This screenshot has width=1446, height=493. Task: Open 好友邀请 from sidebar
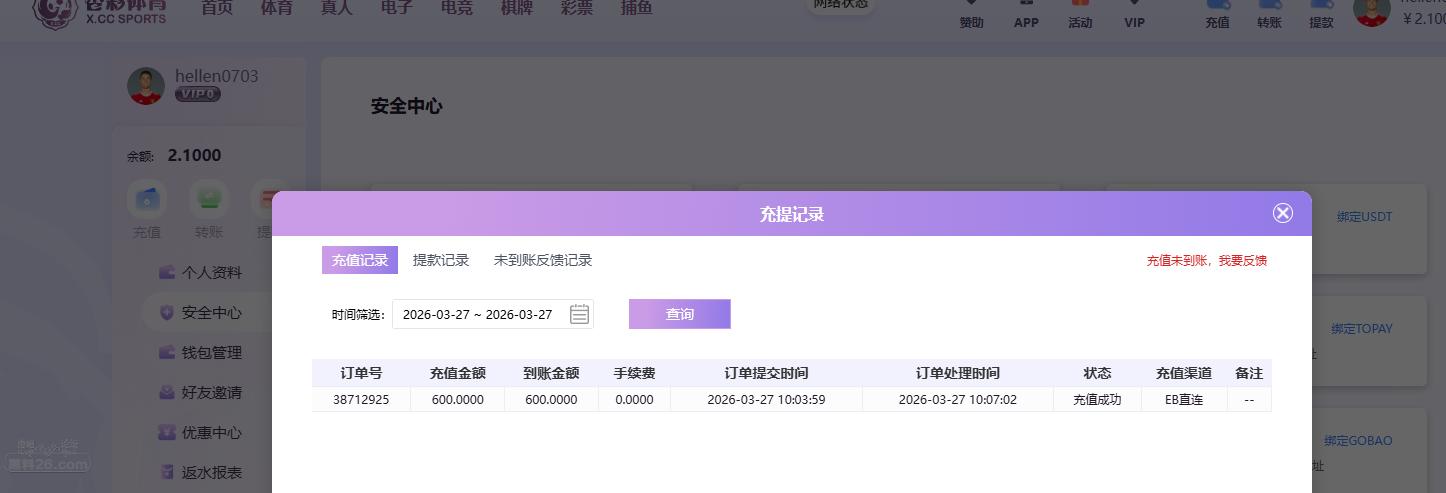point(211,393)
